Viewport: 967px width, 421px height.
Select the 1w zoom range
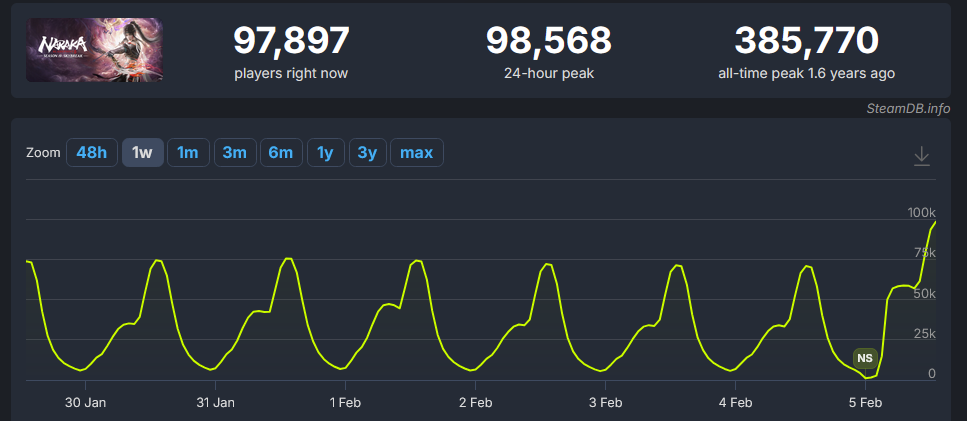tap(142, 152)
